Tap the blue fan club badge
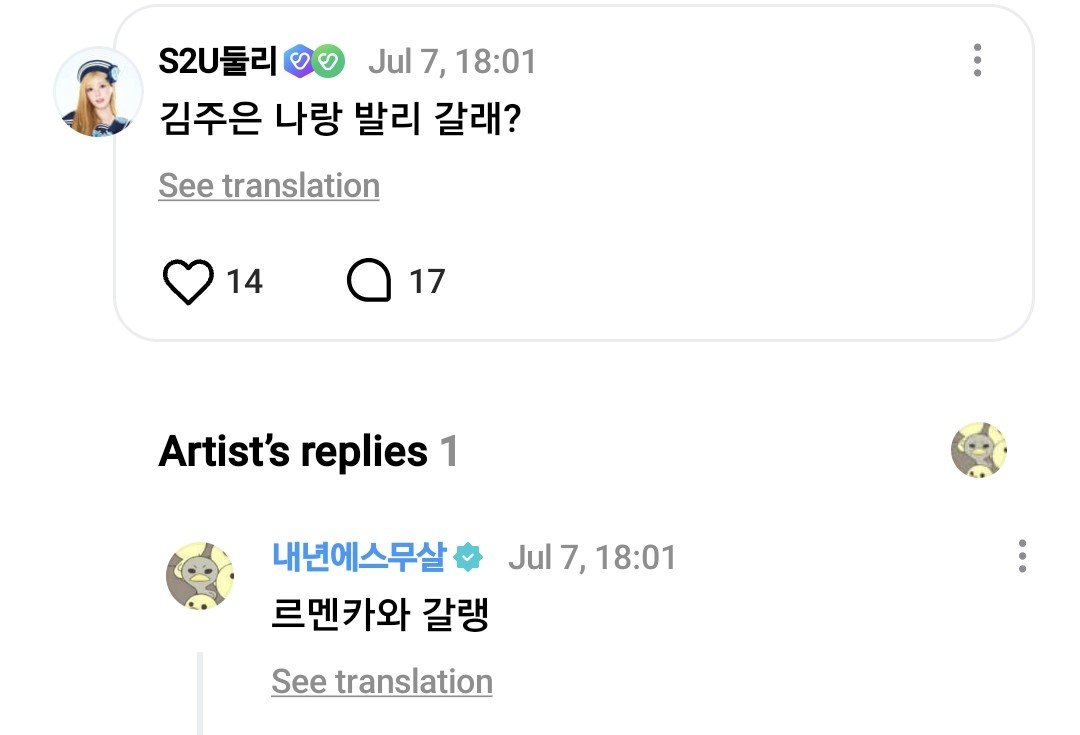The image size is (1080, 735). pyautogui.click(x=299, y=61)
